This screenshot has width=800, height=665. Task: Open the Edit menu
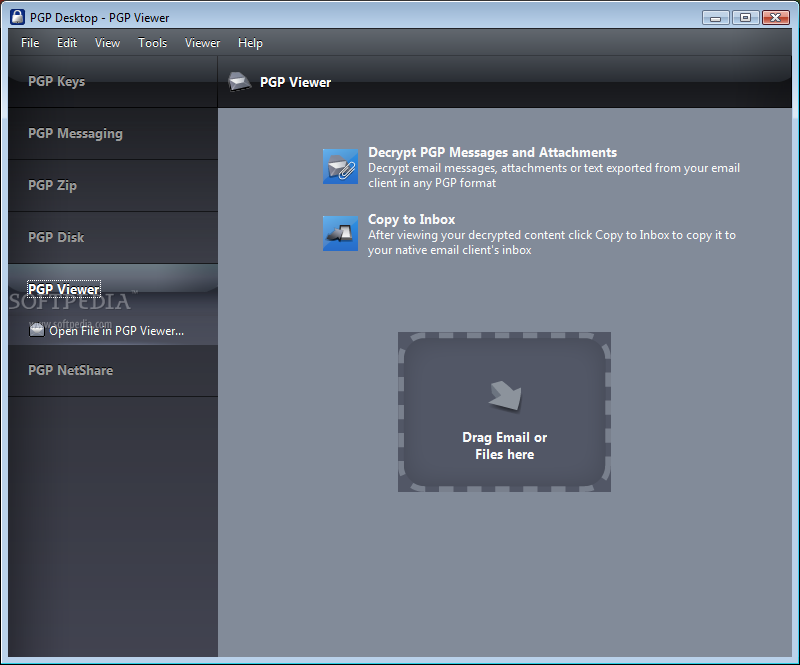pos(67,43)
